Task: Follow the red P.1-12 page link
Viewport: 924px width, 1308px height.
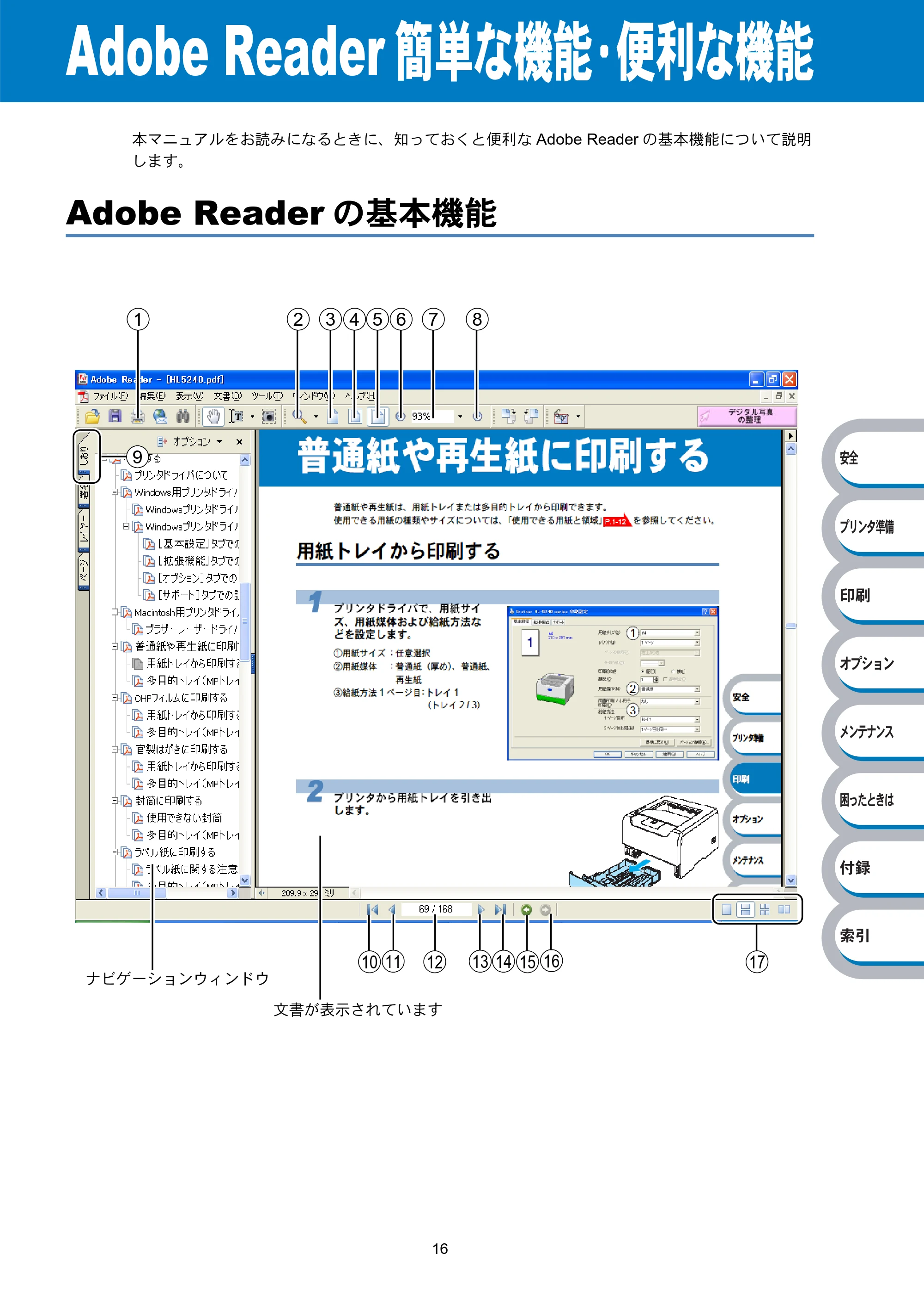Action: point(617,521)
